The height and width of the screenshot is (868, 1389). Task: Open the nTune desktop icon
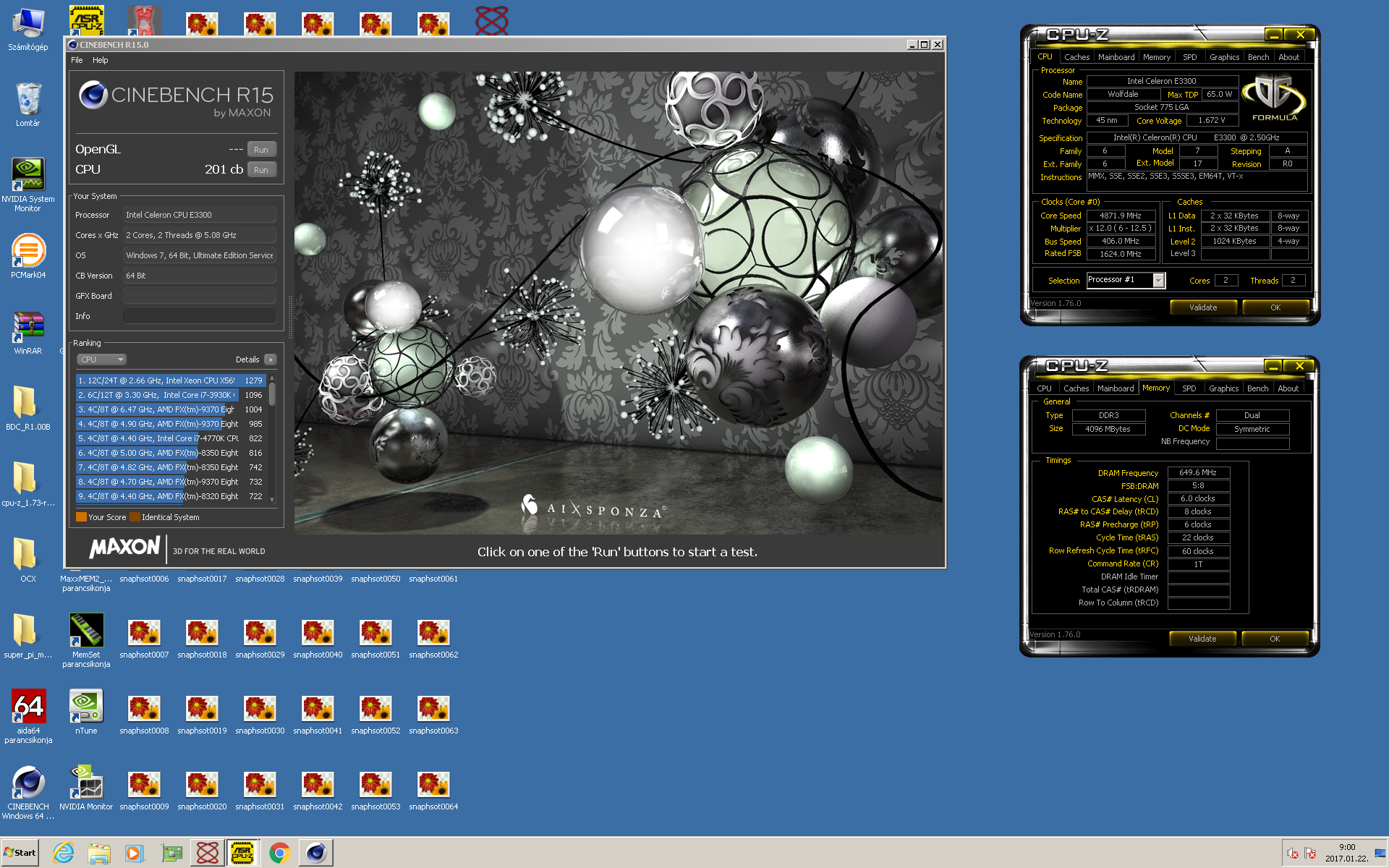[86, 712]
